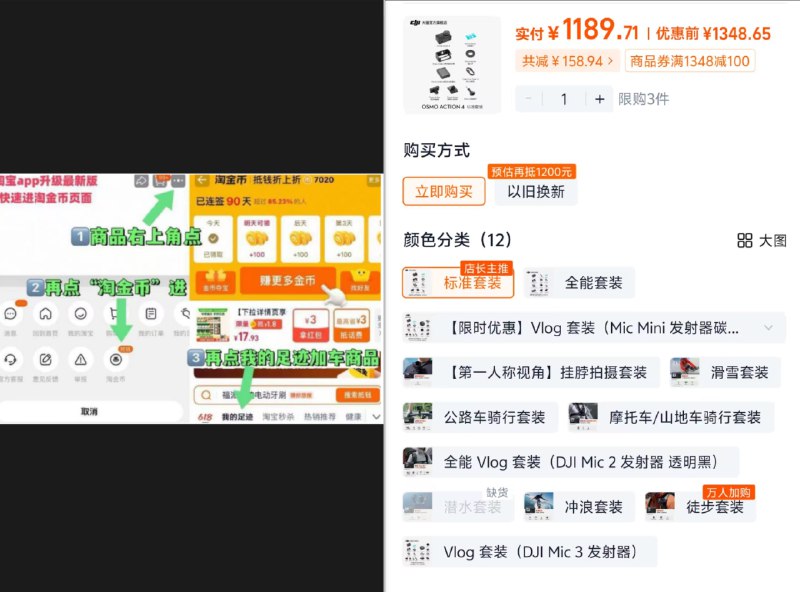Select Vlog 套装 DJI Mic 3 发射器 option
The image size is (800, 592).
[530, 552]
